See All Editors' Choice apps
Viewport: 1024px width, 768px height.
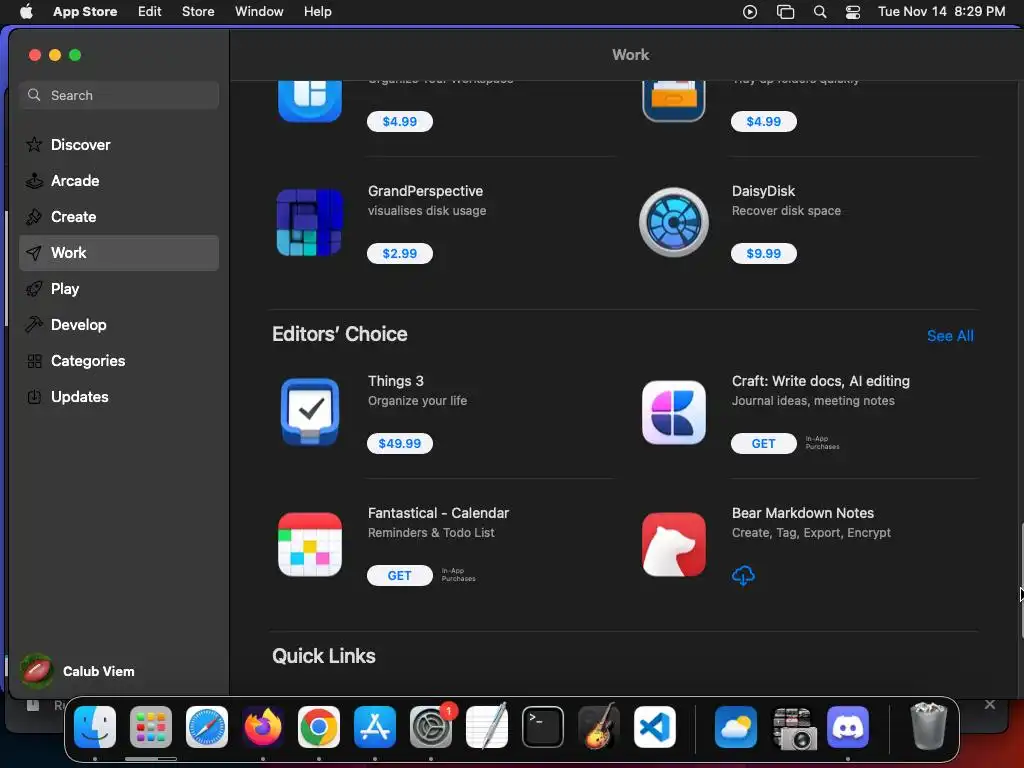tap(950, 336)
